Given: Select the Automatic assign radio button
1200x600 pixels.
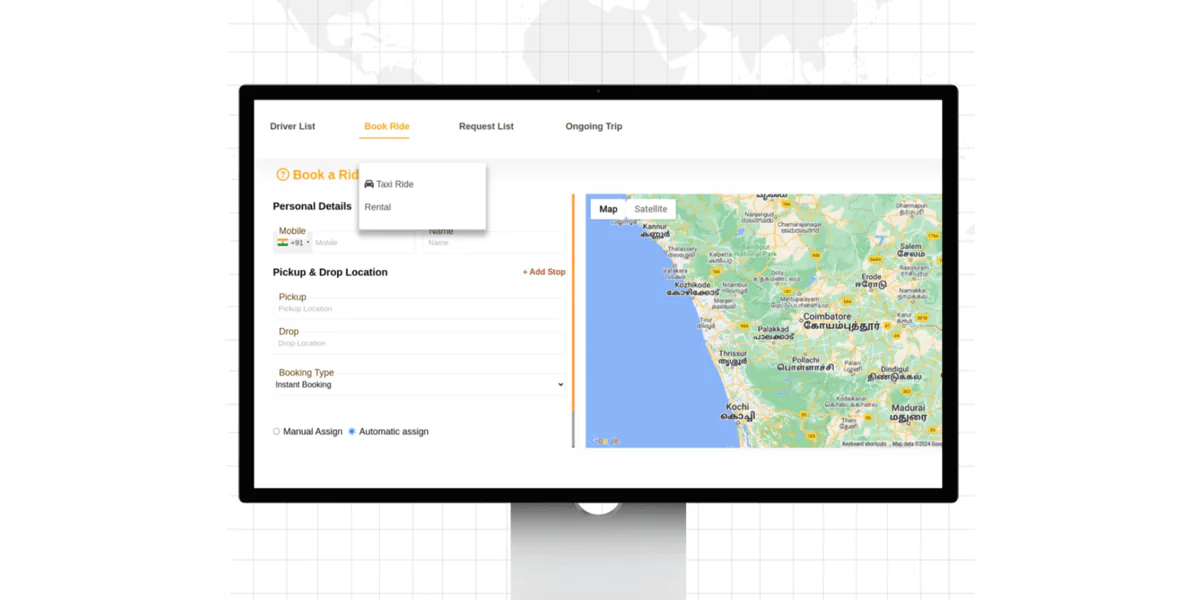Looking at the screenshot, I should pos(352,432).
